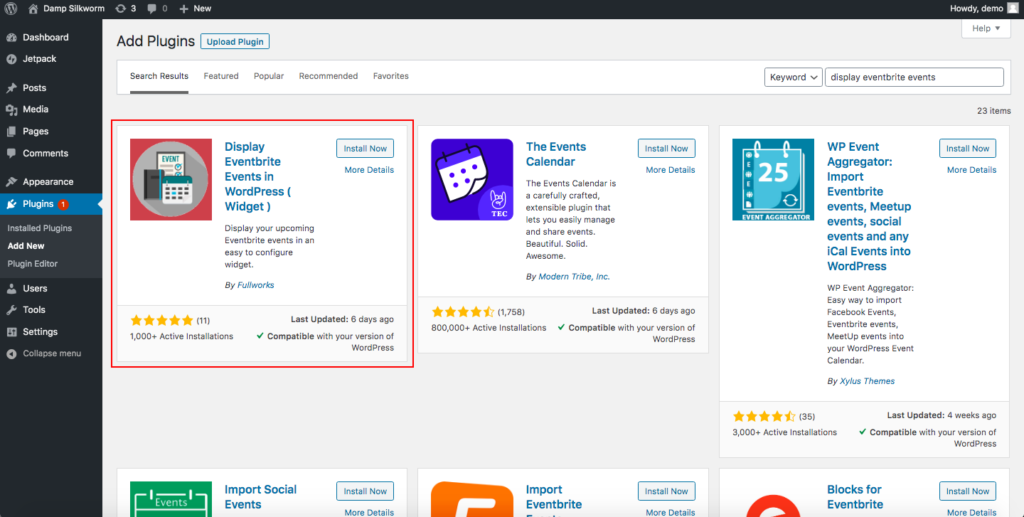Open the demo user avatar in admin bar
The height and width of the screenshot is (517, 1024).
1013,8
